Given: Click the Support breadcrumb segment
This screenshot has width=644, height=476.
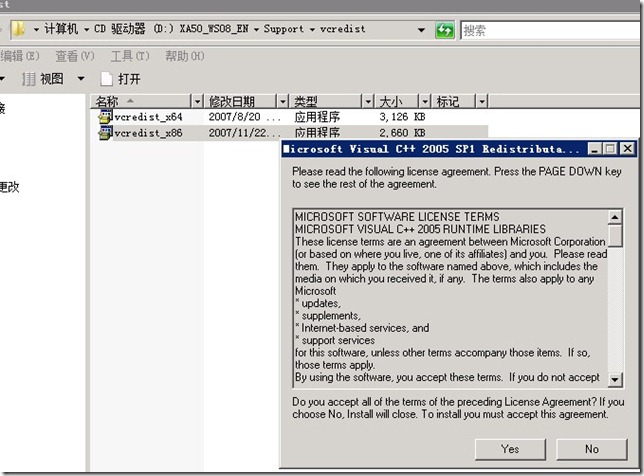Looking at the screenshot, I should click(x=284, y=29).
